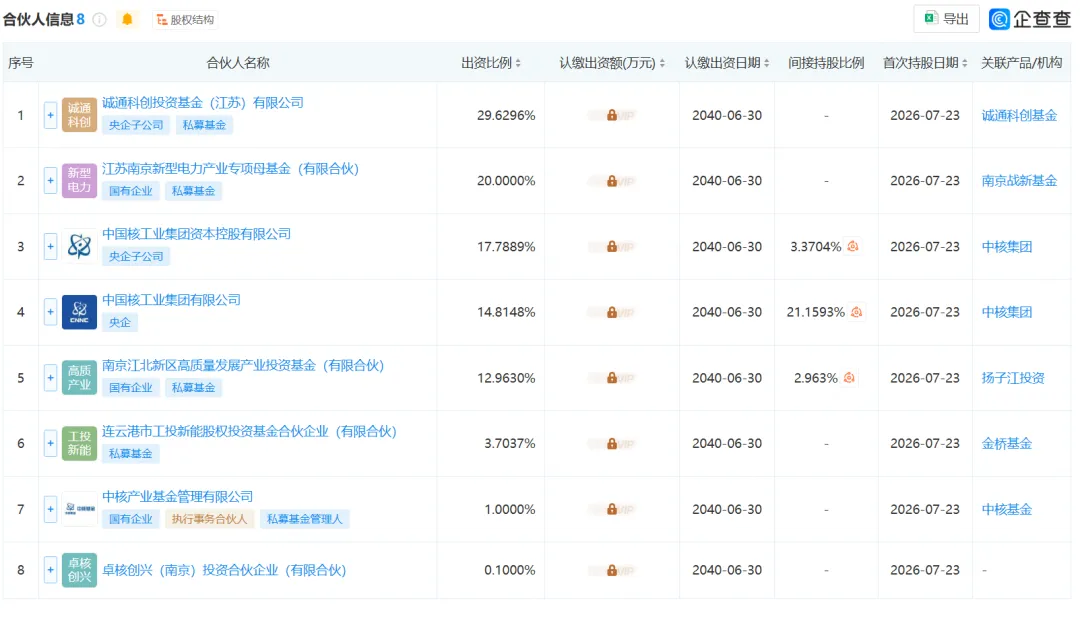Expand row 5 南京江北新区 plus button
This screenshot has height=617, width=1080.
click(x=50, y=378)
